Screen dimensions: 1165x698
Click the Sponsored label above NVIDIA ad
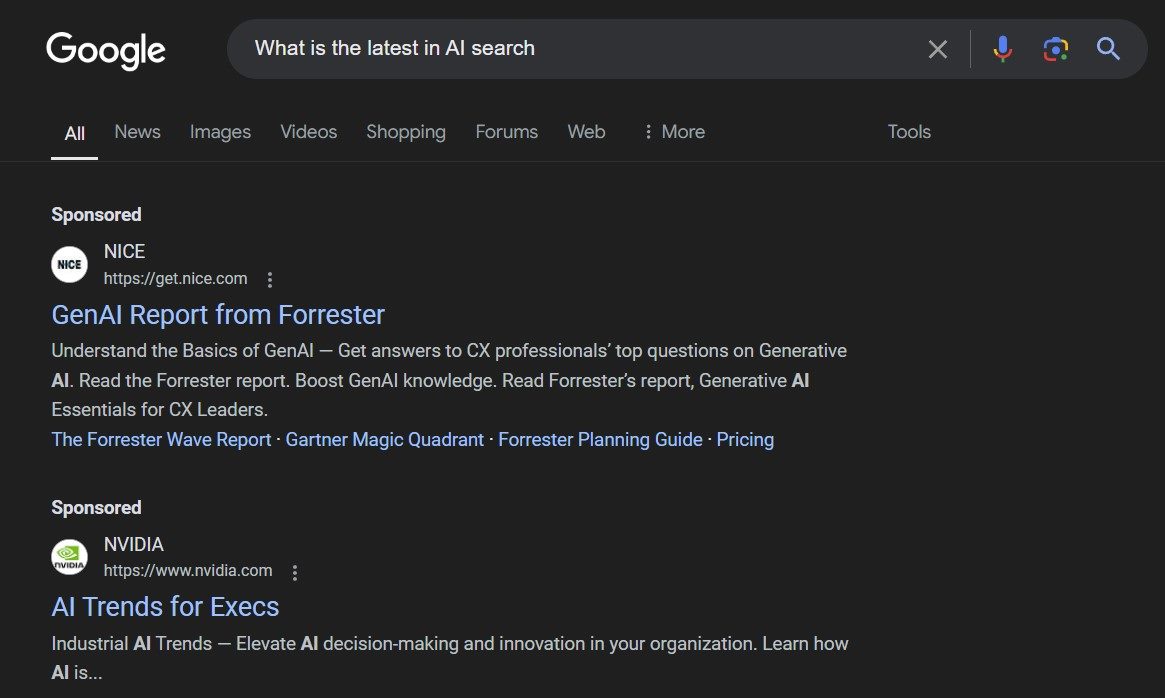96,508
